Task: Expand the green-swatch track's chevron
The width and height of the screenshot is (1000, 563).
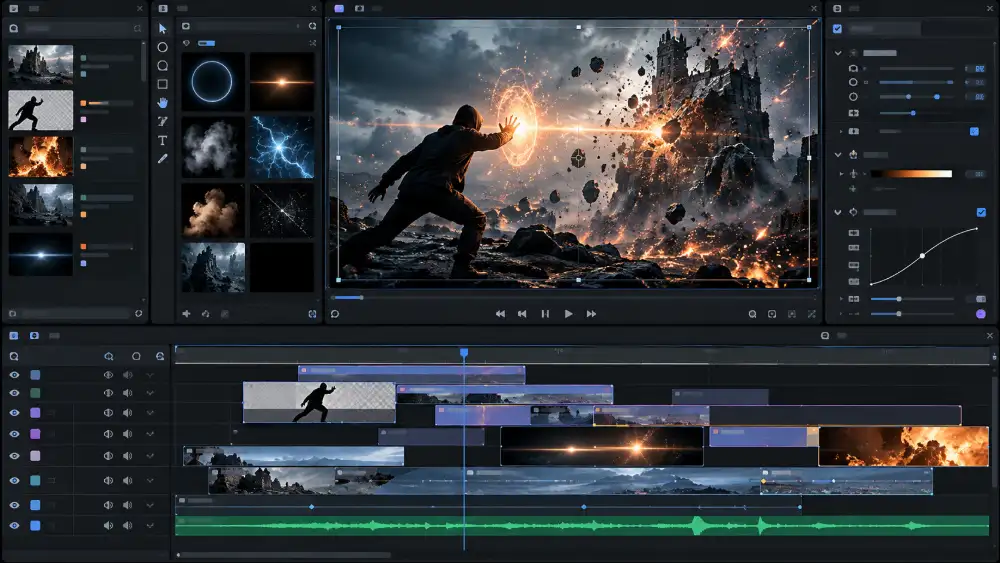Action: click(151, 393)
